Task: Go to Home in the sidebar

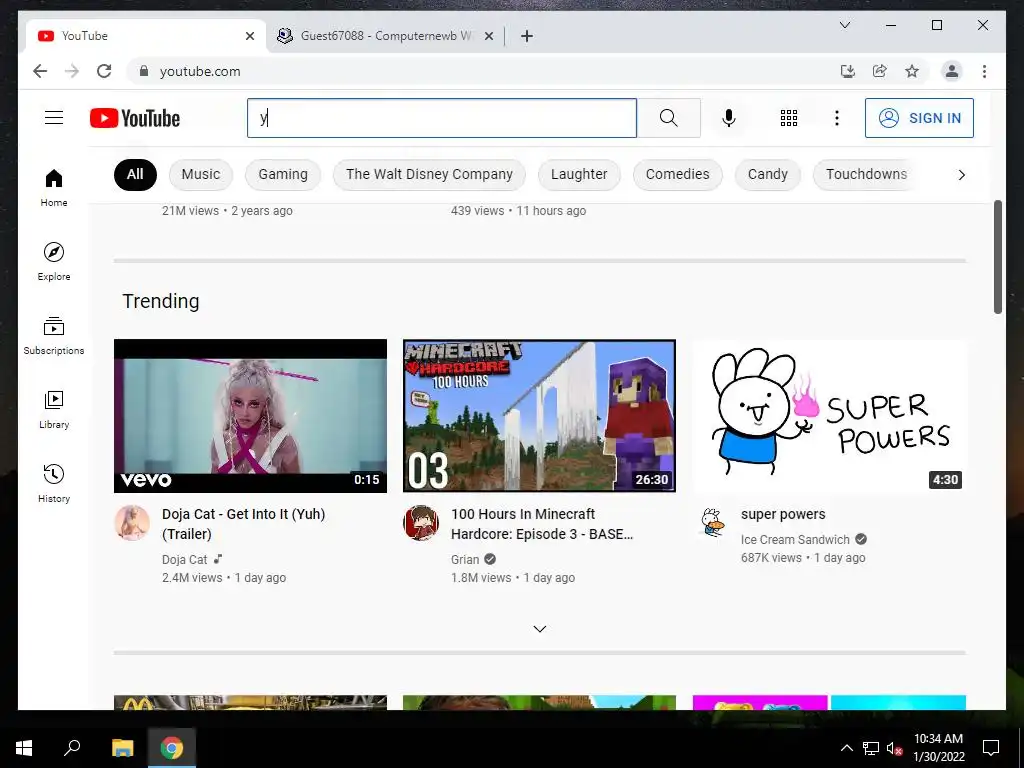Action: coord(54,188)
